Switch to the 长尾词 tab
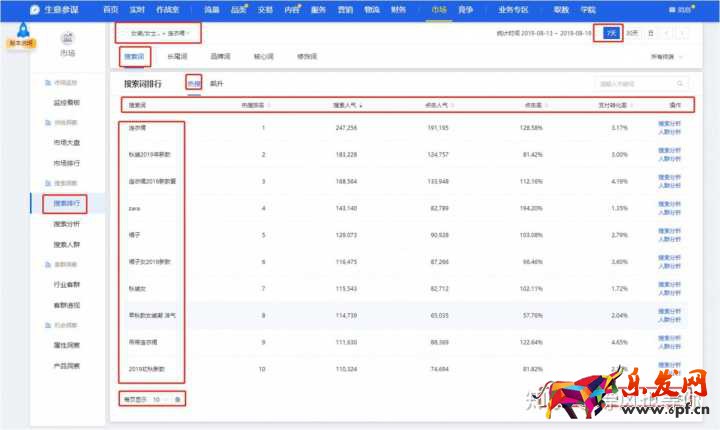This screenshot has width=720, height=430. click(x=179, y=57)
